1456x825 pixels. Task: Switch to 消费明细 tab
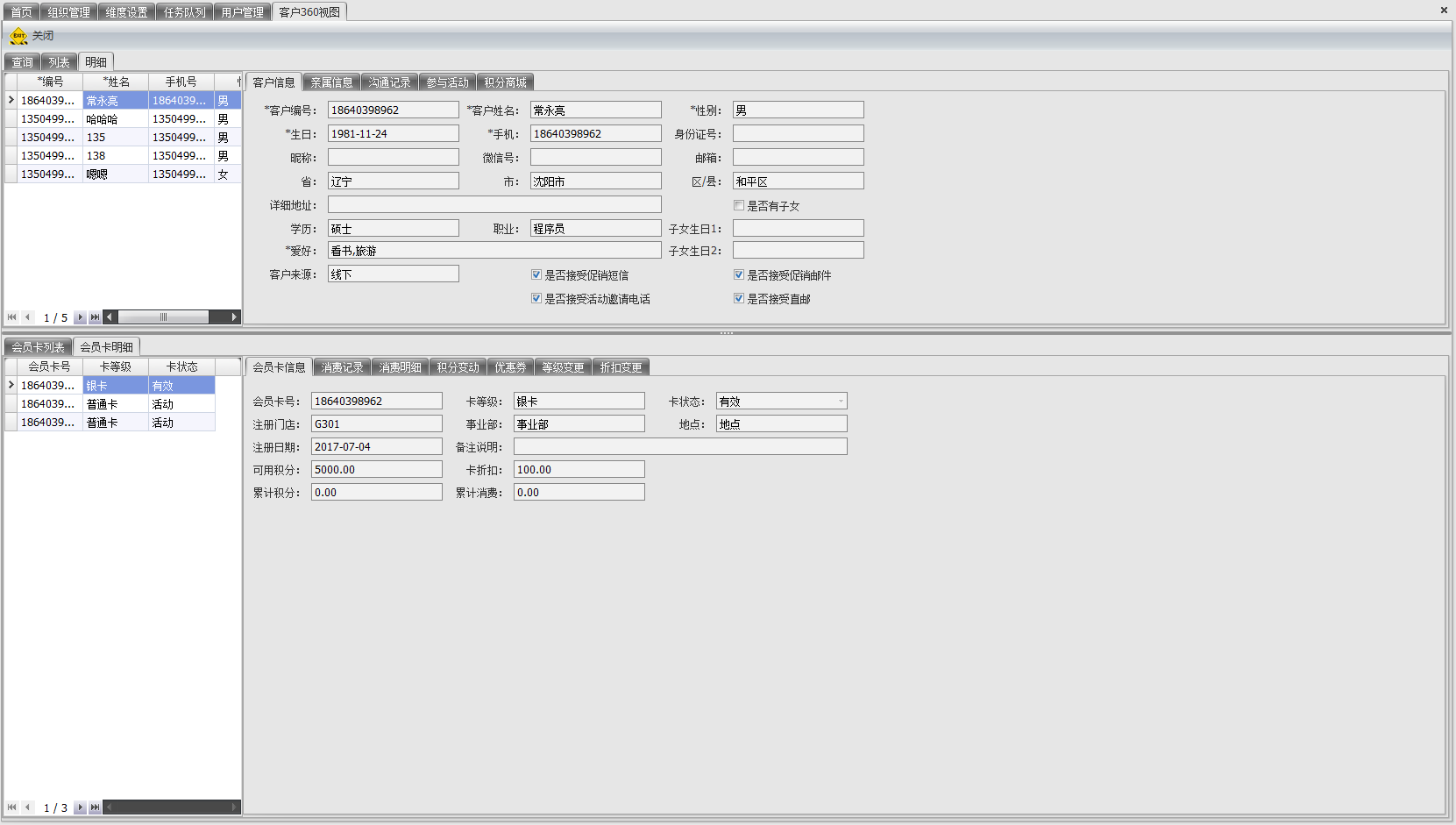400,367
